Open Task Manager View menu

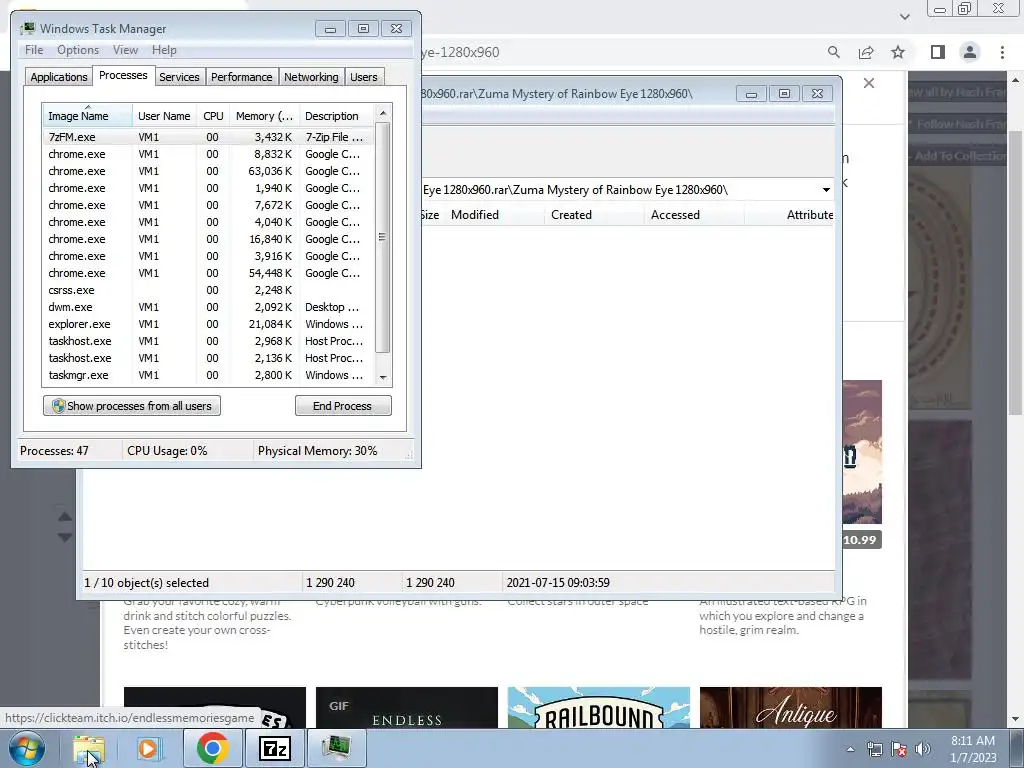(x=125, y=50)
